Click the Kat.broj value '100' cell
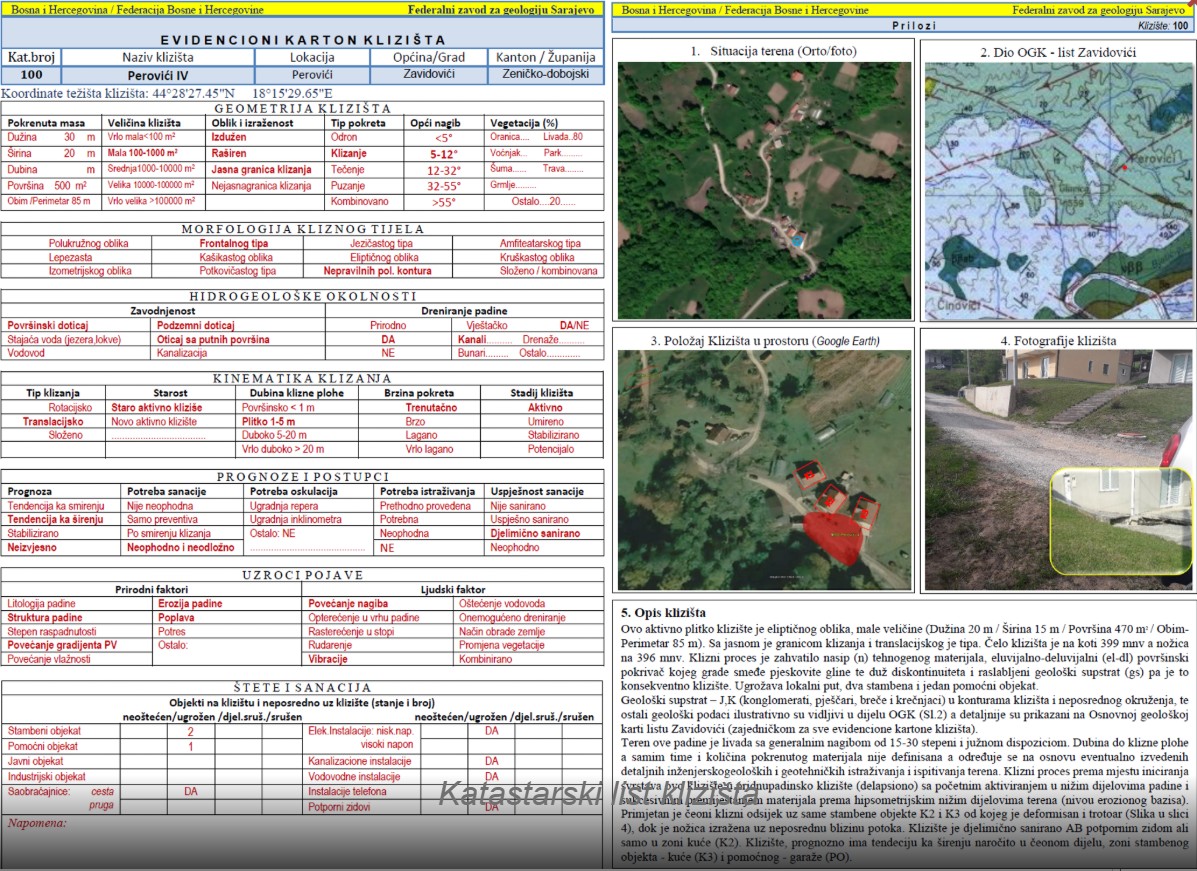 (31, 75)
